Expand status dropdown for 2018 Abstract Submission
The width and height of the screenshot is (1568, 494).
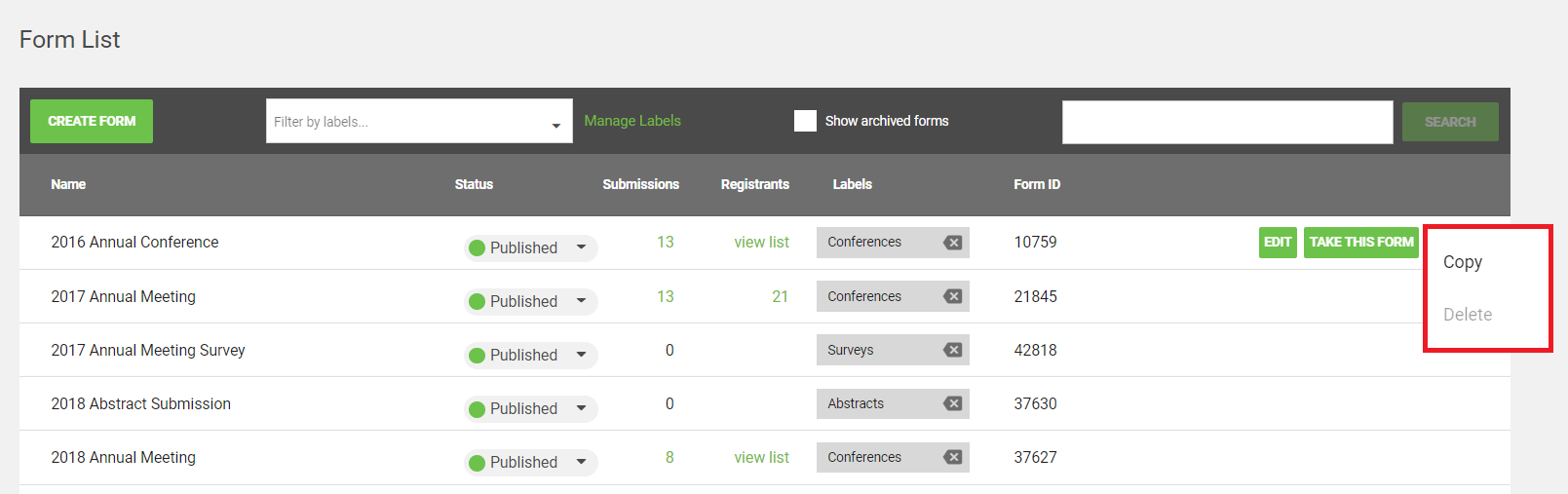(581, 408)
